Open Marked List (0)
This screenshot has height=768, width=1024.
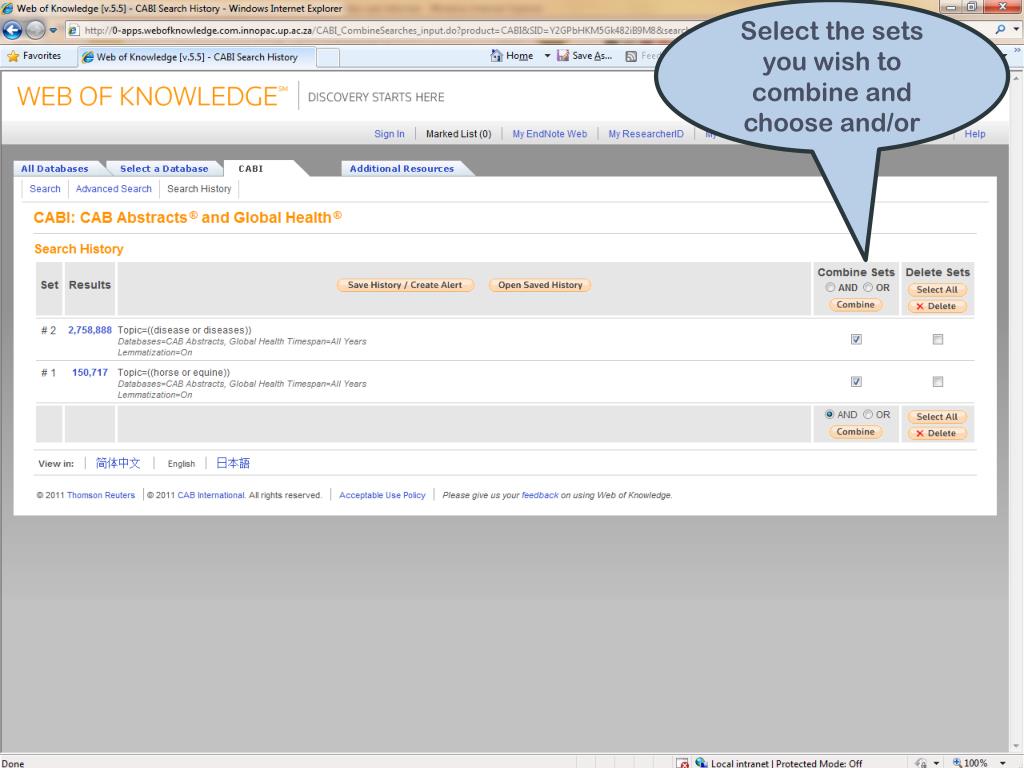[x=458, y=134]
